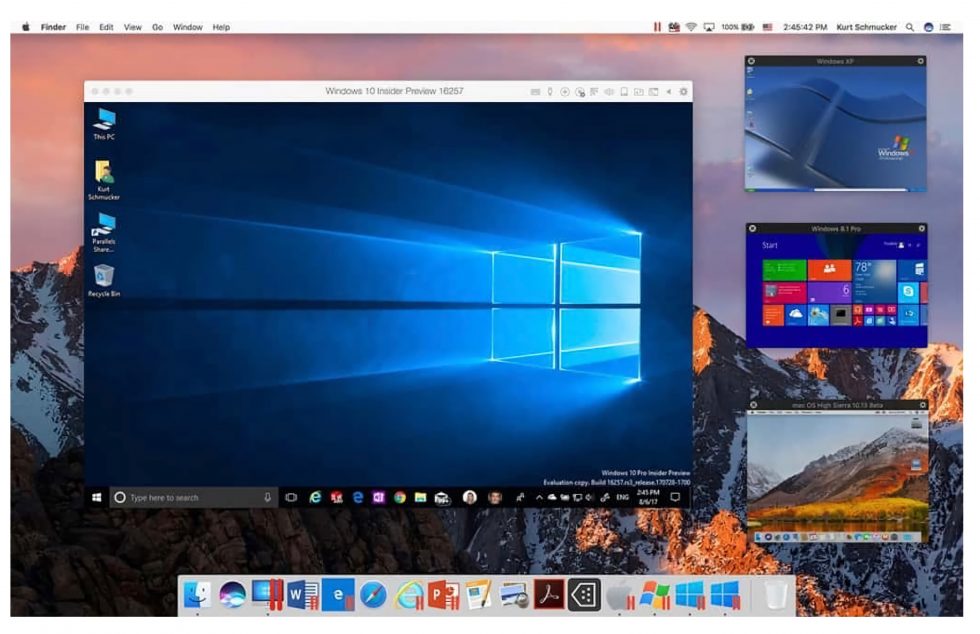The height and width of the screenshot is (634, 980).
Task: Open File Explorer in Windows taskbar
Action: click(421, 498)
